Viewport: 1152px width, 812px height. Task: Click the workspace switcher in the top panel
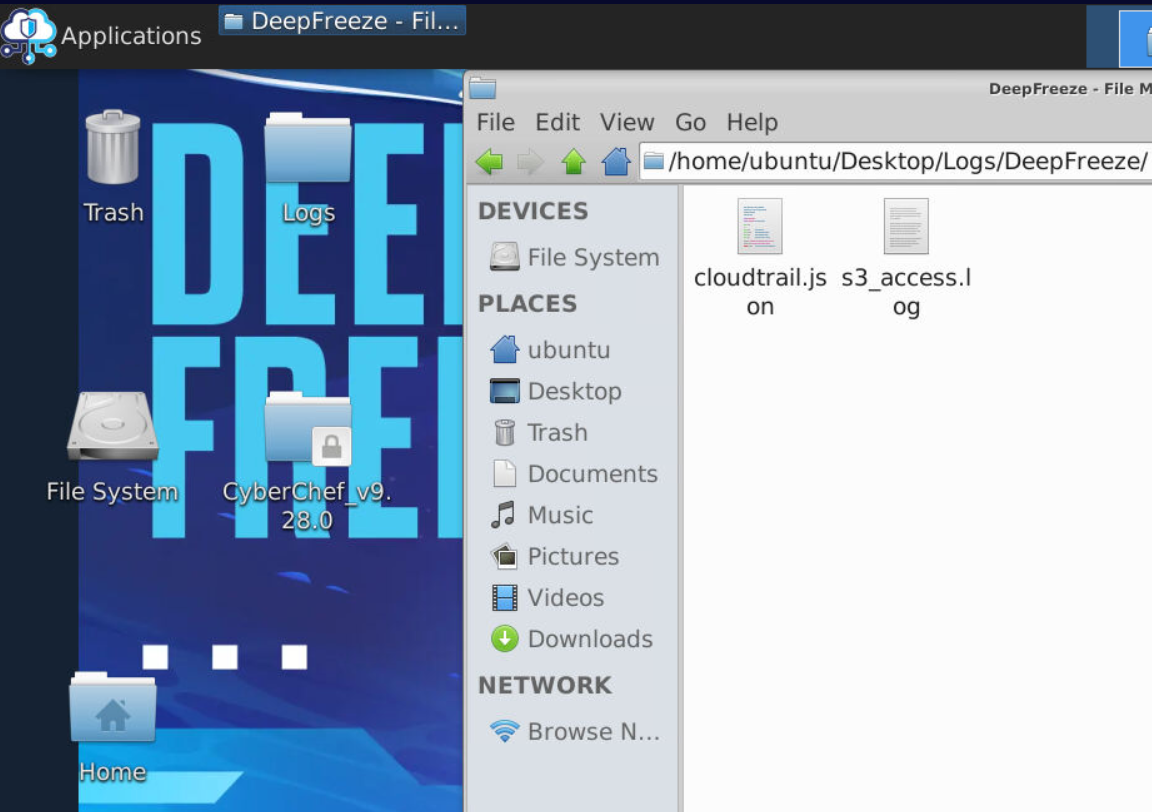point(1119,37)
